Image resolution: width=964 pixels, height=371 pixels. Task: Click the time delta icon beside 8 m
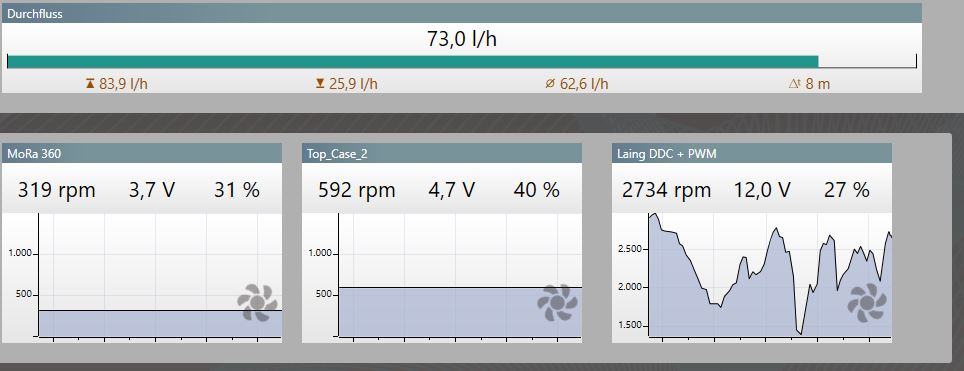[x=794, y=84]
